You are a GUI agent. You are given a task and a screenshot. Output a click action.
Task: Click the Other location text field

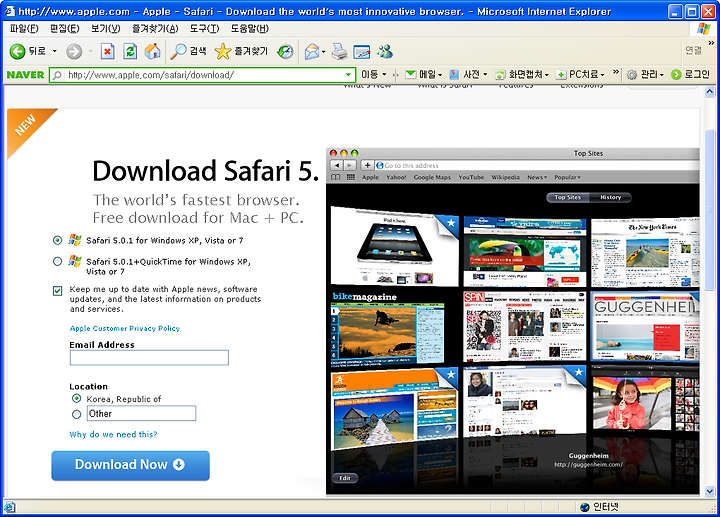[141, 413]
